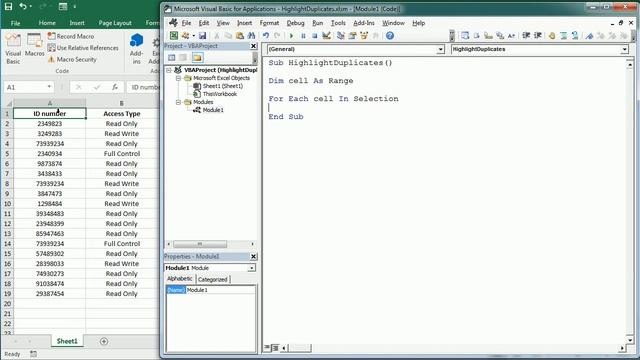Click the Outdent icon in Edit toolbar
640x360 pixels.
538,36
